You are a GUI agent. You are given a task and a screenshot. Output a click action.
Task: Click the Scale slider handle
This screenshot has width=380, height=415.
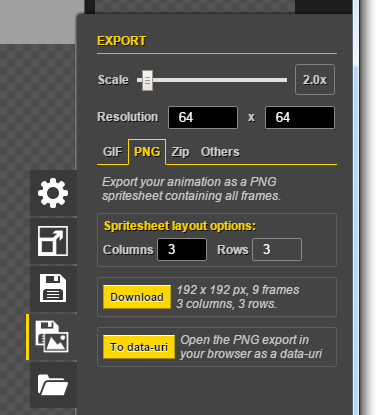[147, 80]
